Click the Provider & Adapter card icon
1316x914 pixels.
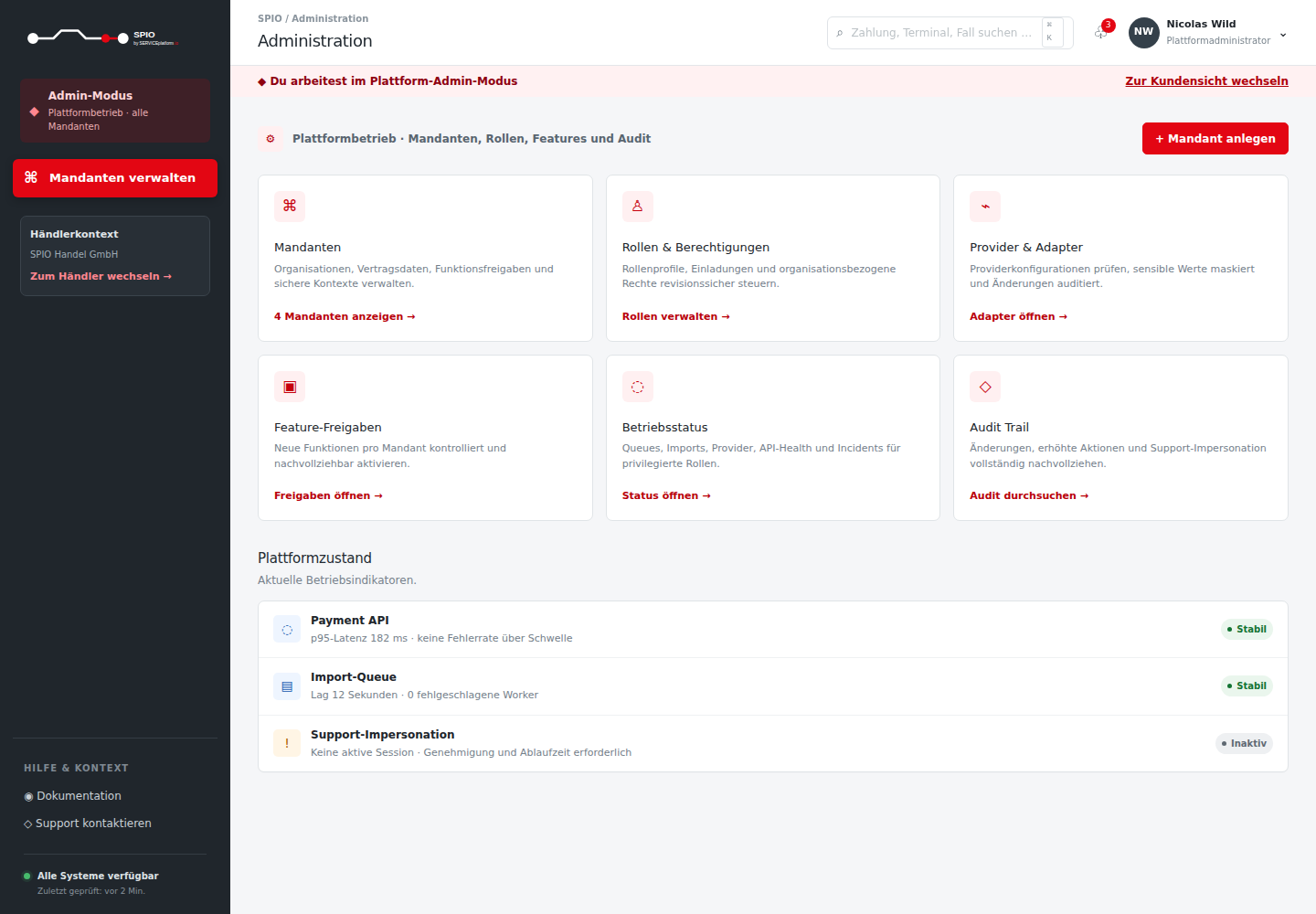coord(985,207)
